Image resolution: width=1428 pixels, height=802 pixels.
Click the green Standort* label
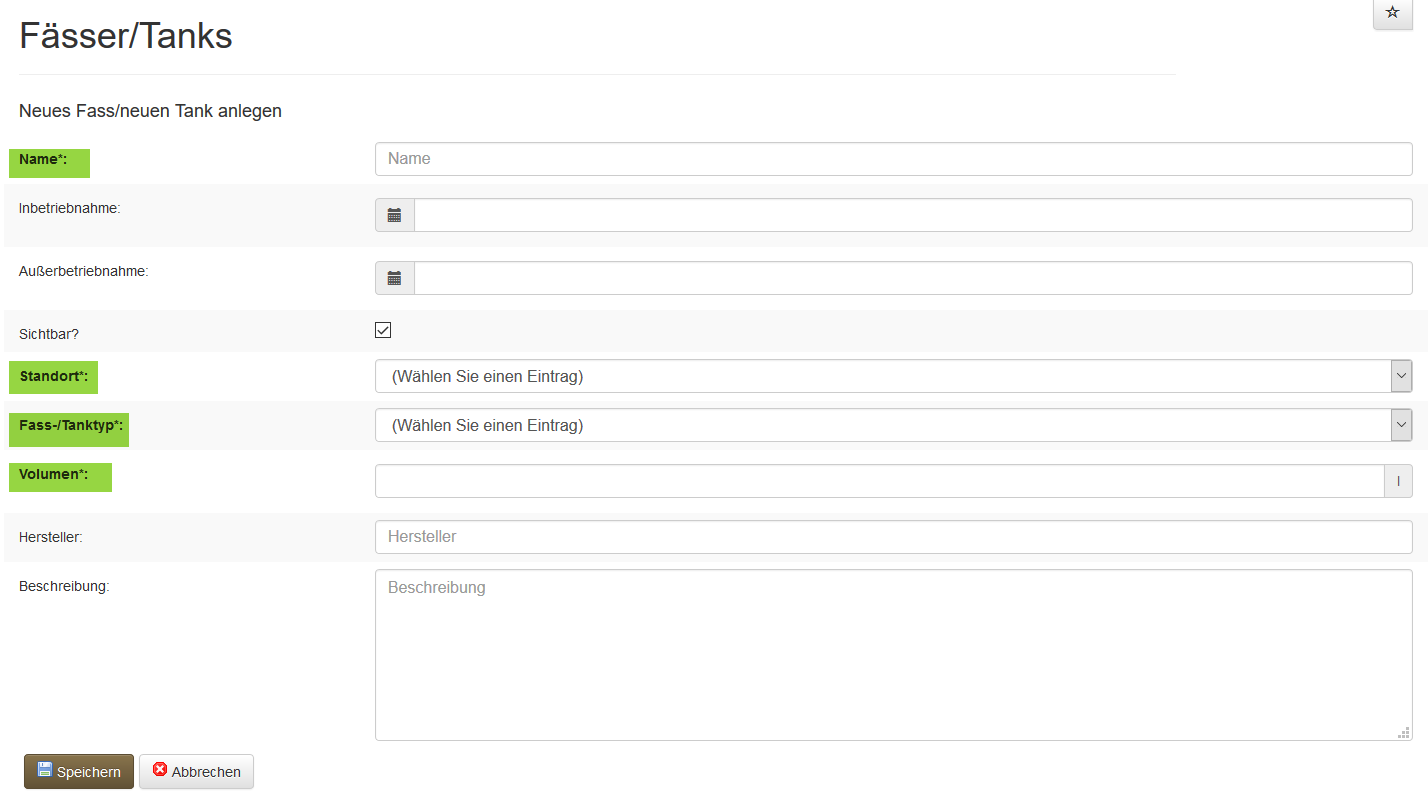coord(54,377)
